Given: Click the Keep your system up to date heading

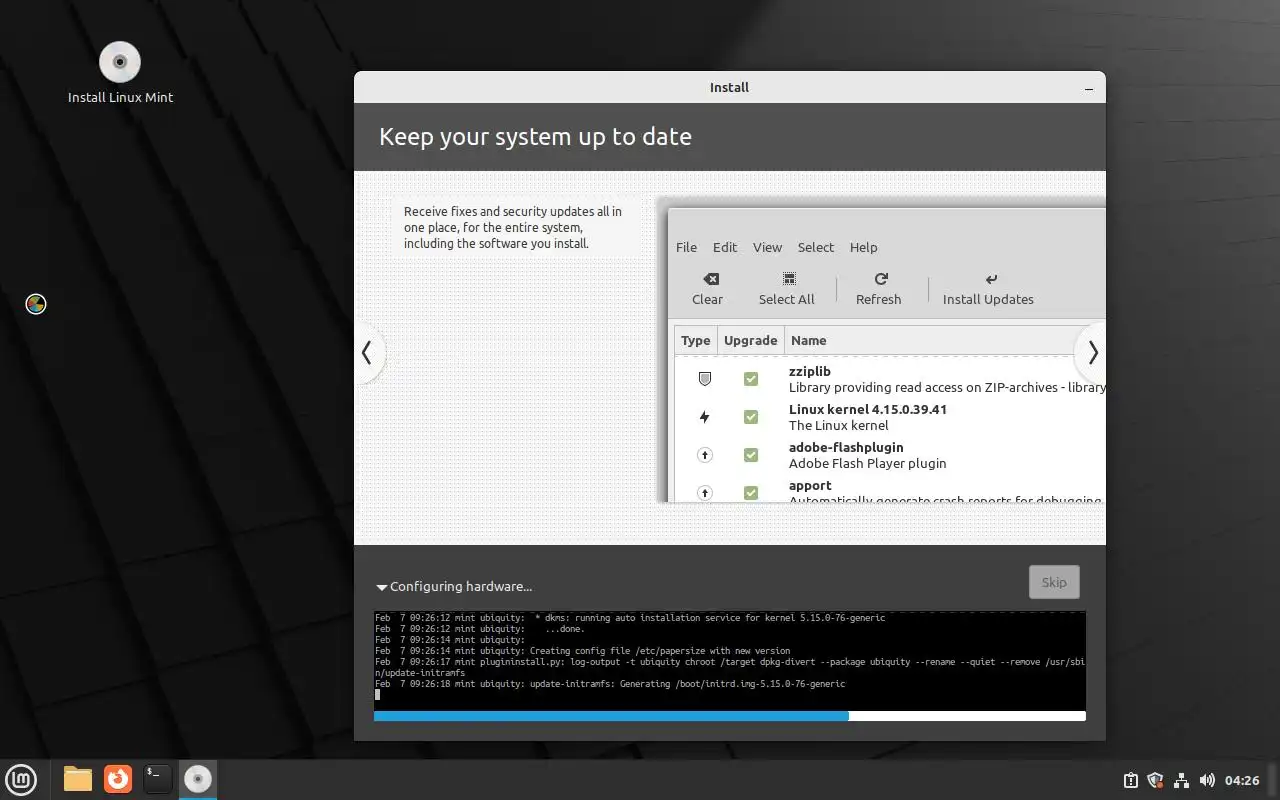Looking at the screenshot, I should pyautogui.click(x=535, y=137).
